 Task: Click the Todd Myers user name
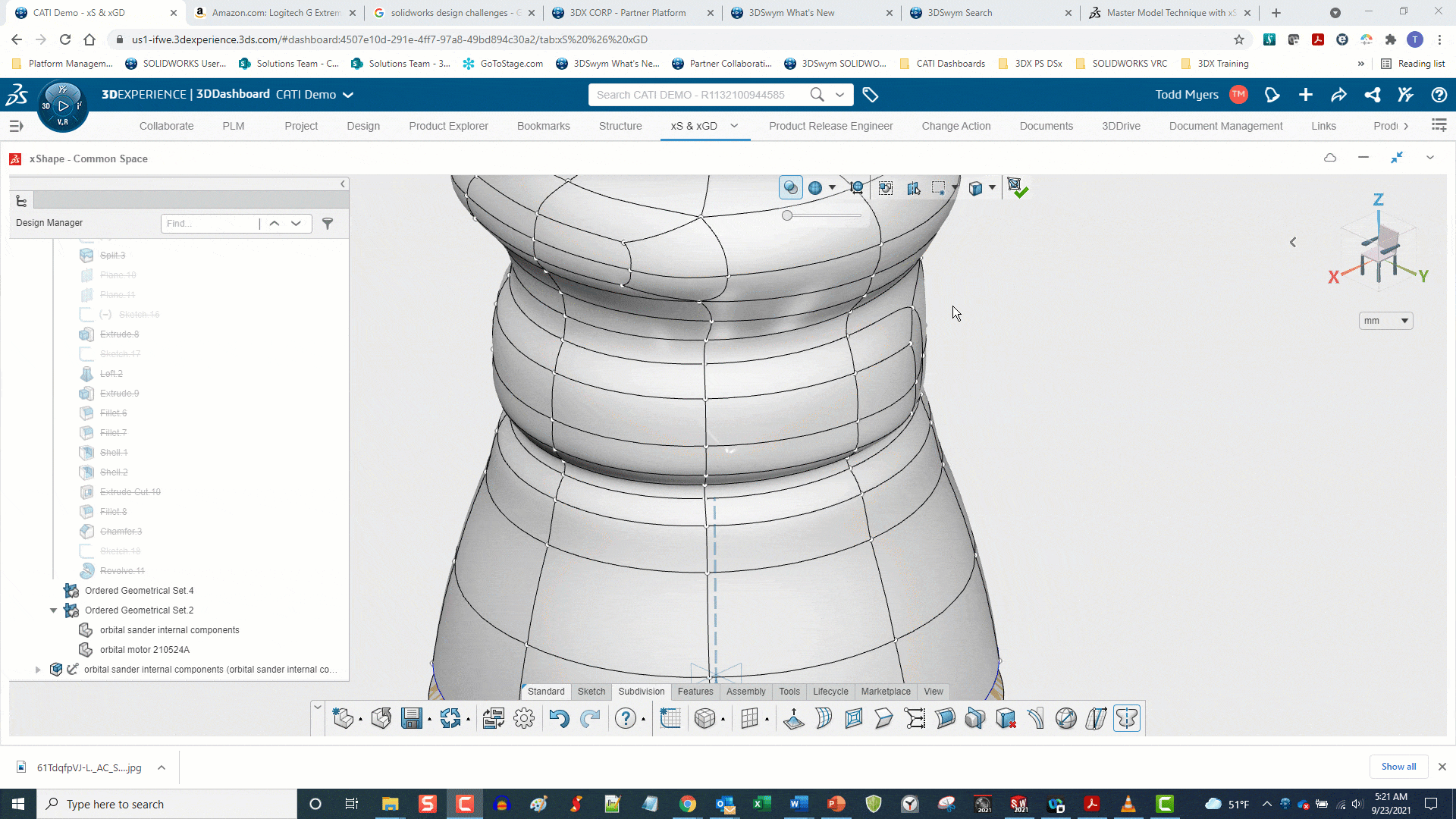[x=1187, y=95]
